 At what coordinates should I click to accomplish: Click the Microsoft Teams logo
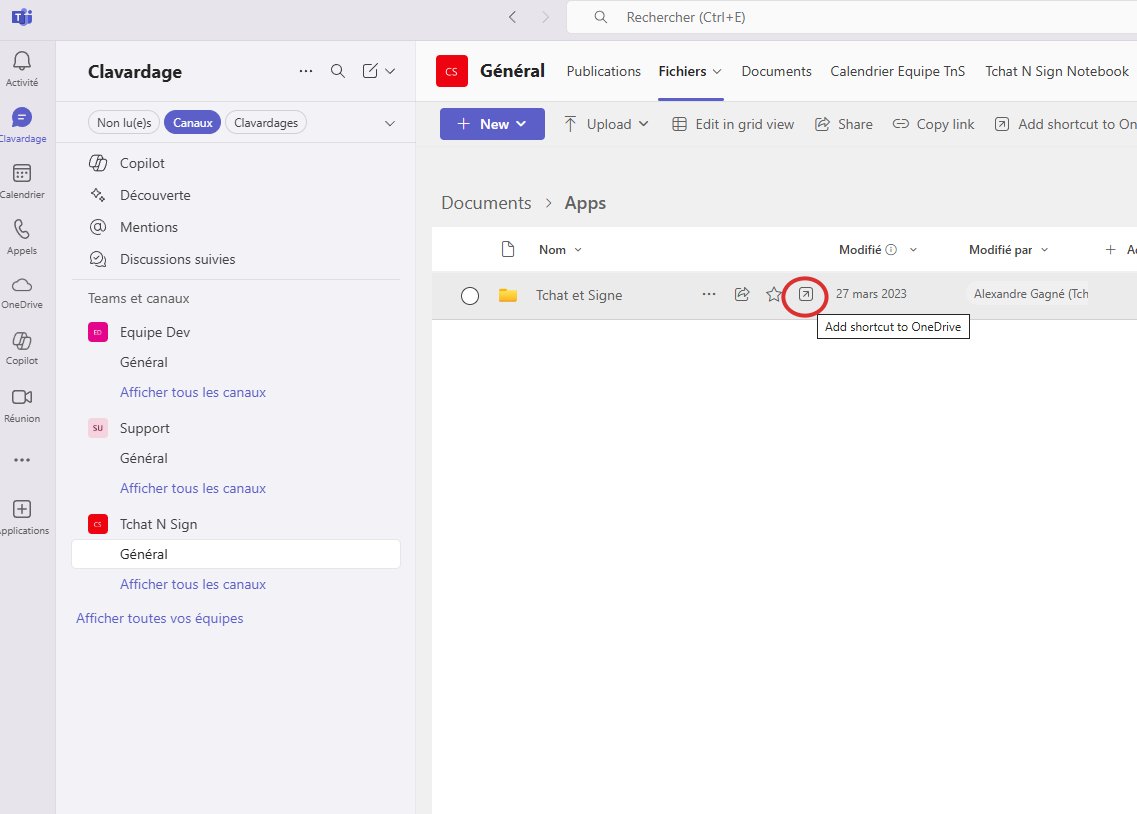22,17
